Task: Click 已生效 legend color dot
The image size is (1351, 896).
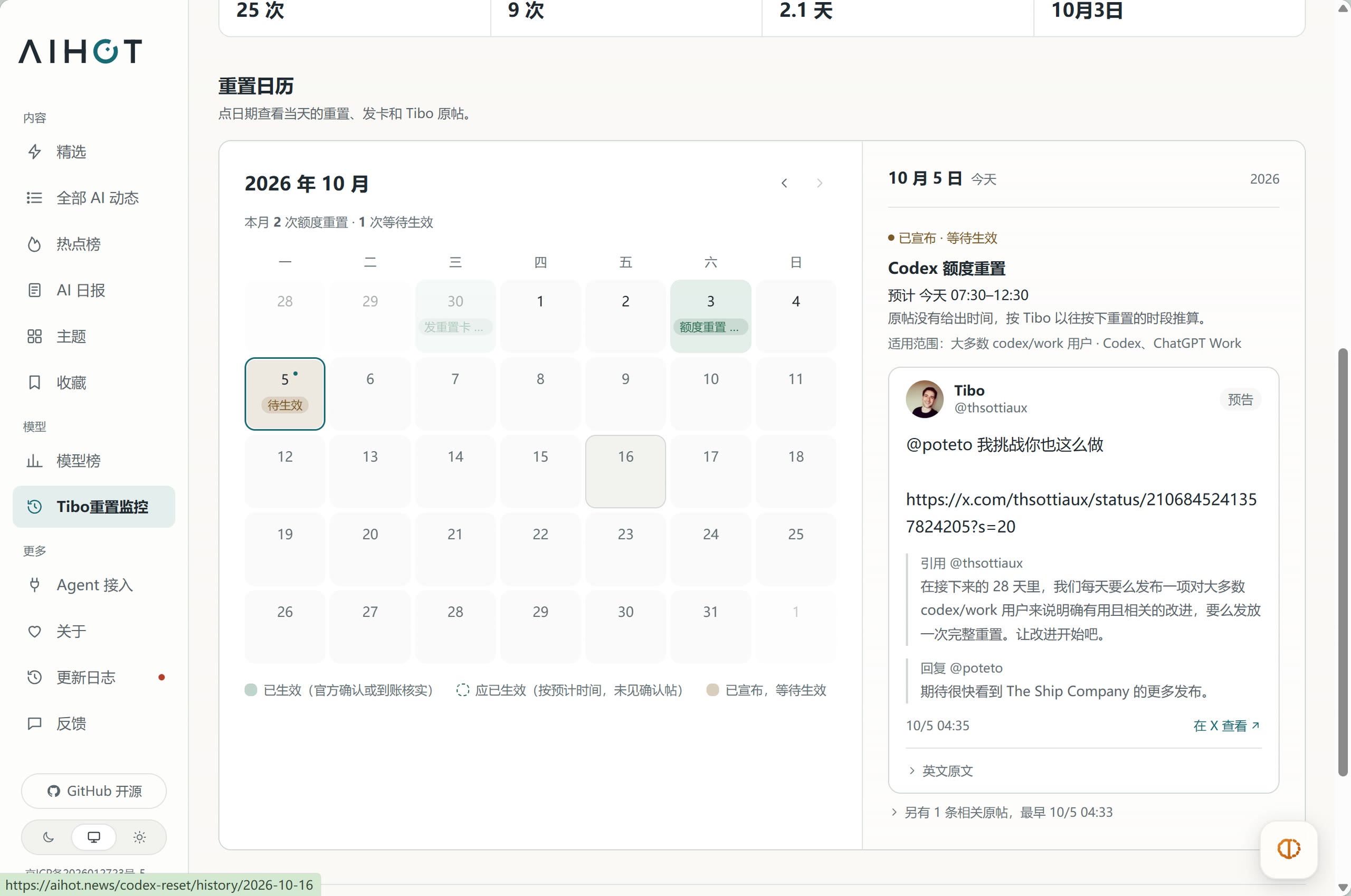Action: tap(250, 690)
